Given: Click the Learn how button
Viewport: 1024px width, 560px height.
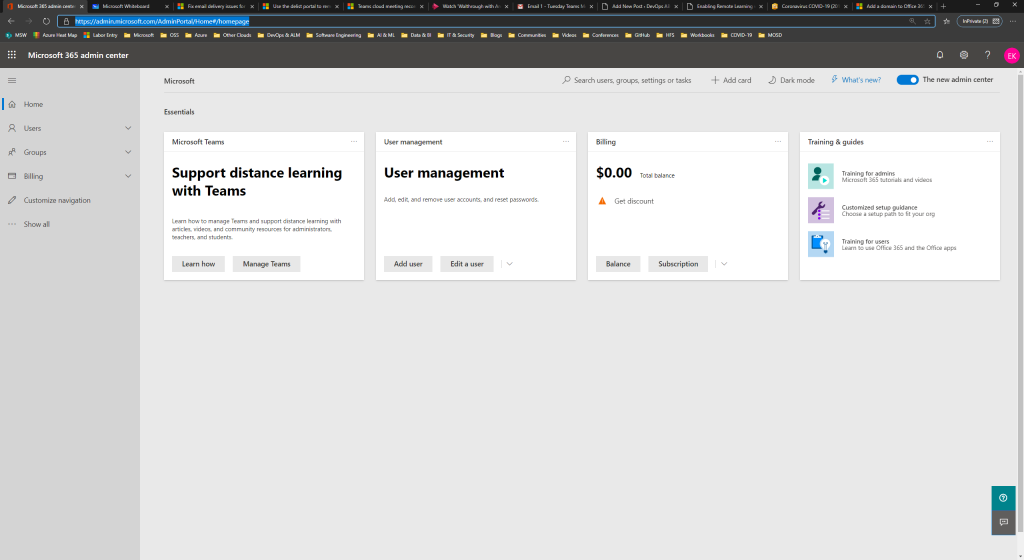Looking at the screenshot, I should pyautogui.click(x=199, y=264).
